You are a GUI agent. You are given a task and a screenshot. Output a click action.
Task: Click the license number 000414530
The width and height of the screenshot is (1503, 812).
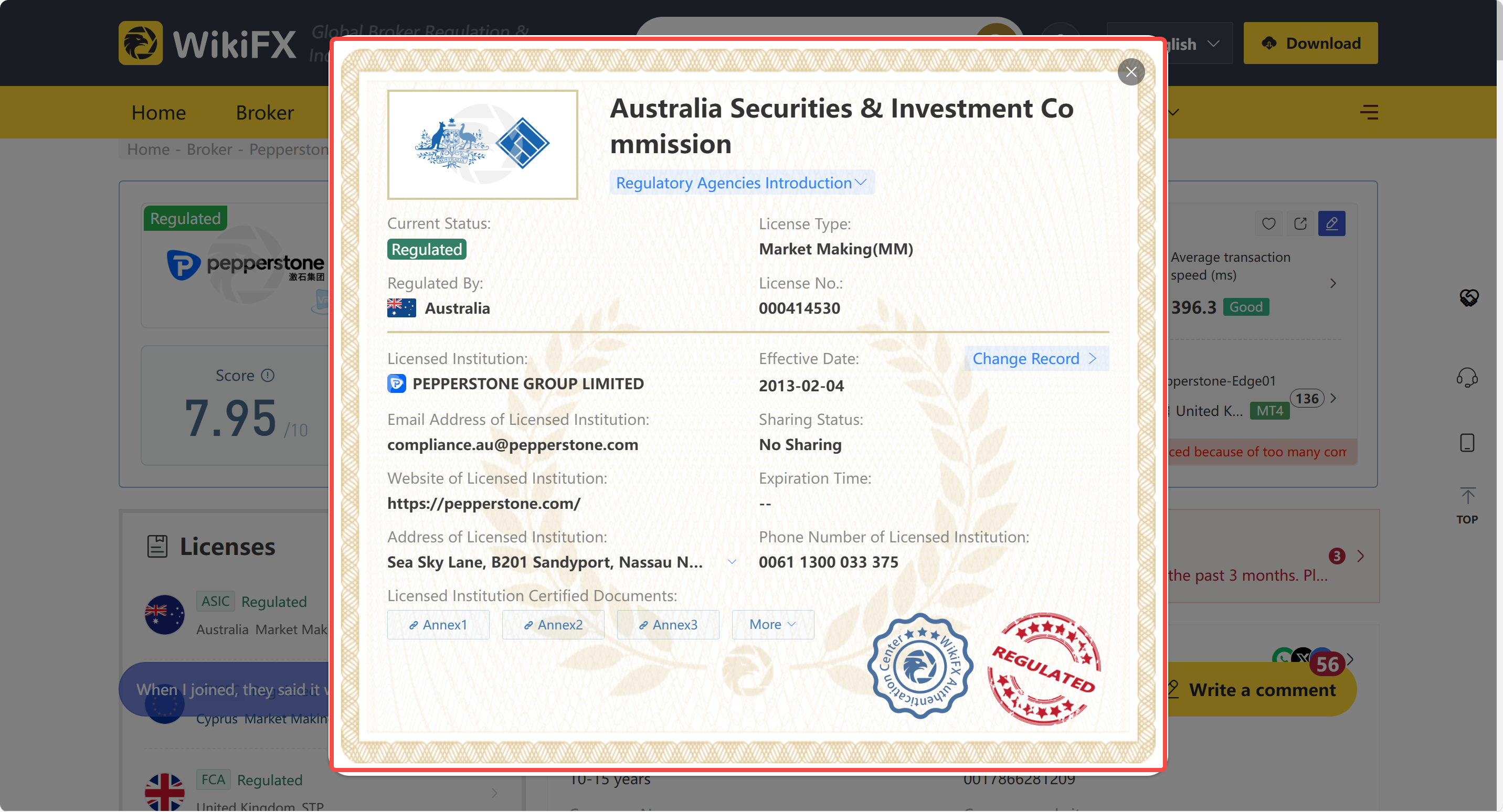pos(799,308)
